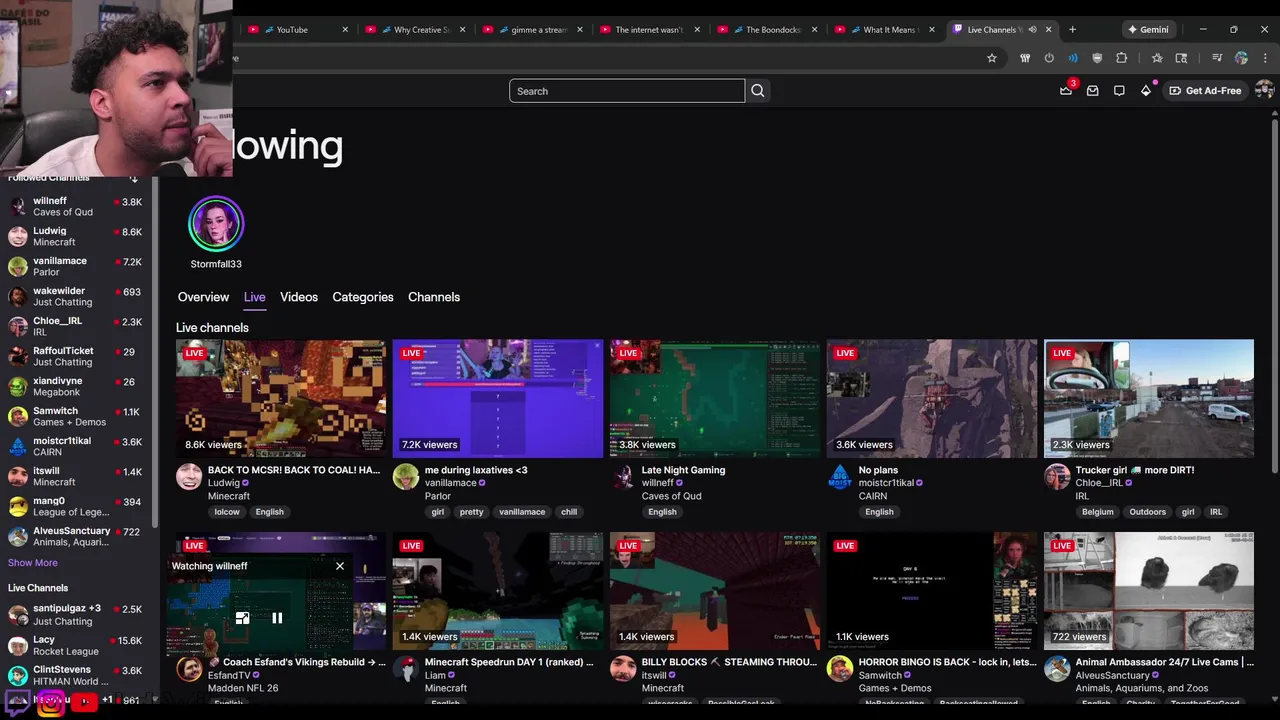Viewport: 1280px width, 720px height.
Task: Open the Caves of Qud category link
Action: pos(671,496)
